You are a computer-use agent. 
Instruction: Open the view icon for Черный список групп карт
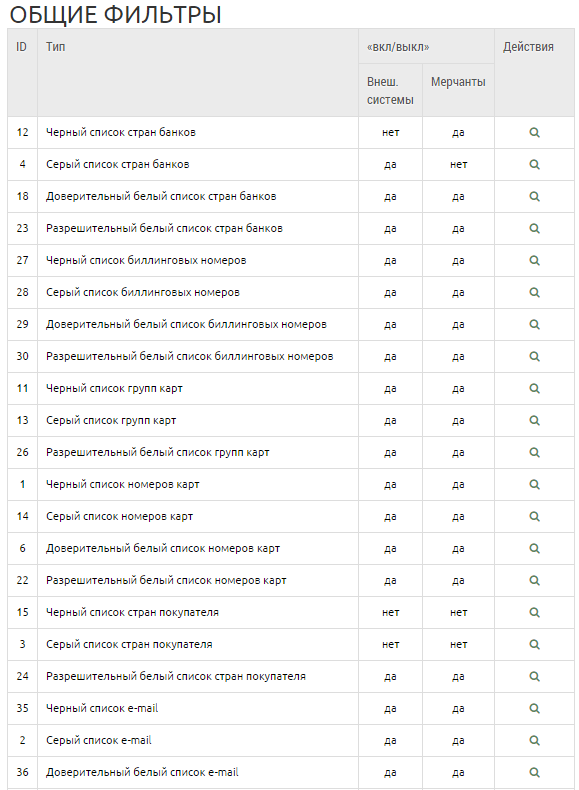[534, 388]
